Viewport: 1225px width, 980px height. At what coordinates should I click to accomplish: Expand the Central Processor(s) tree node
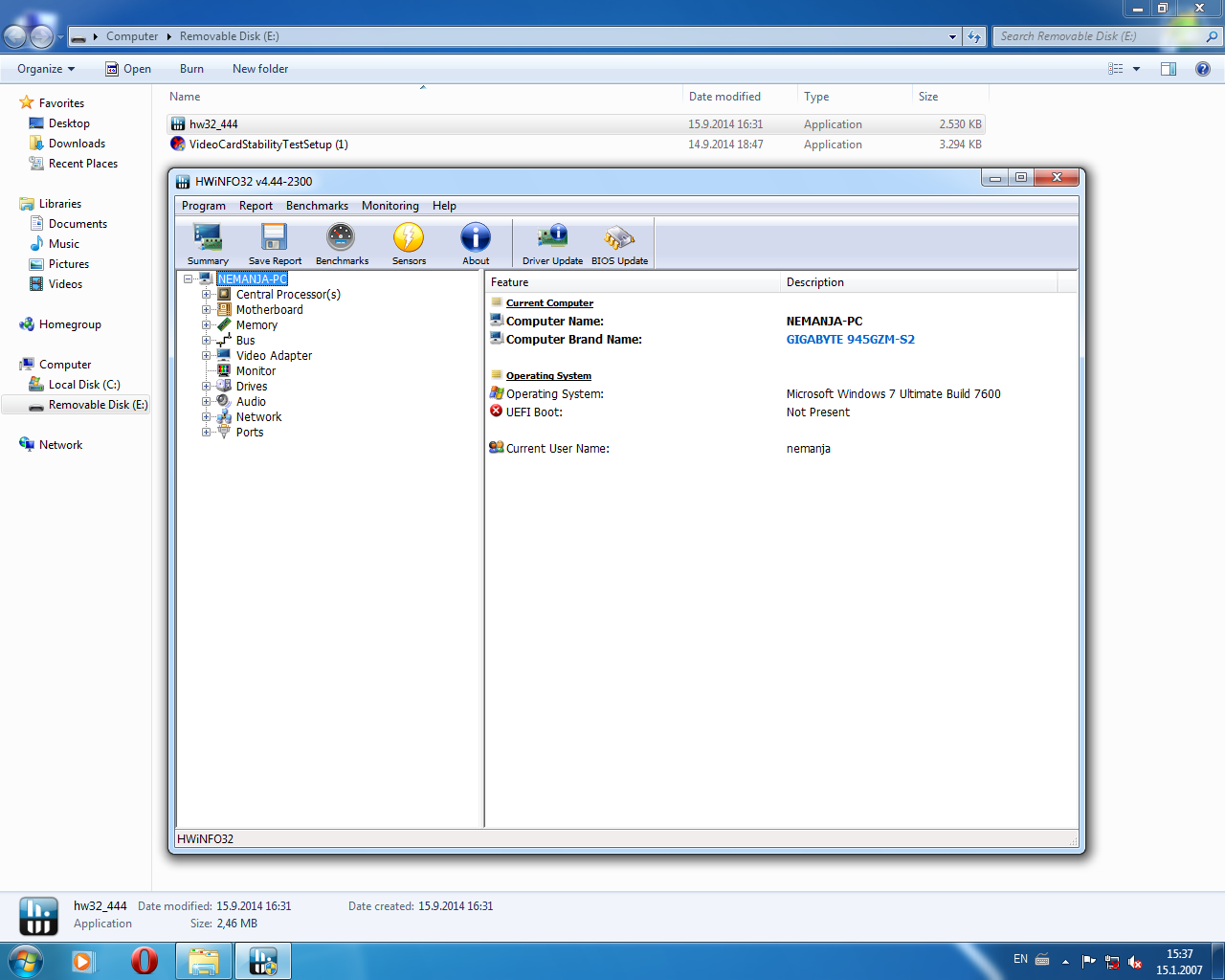[x=206, y=295]
